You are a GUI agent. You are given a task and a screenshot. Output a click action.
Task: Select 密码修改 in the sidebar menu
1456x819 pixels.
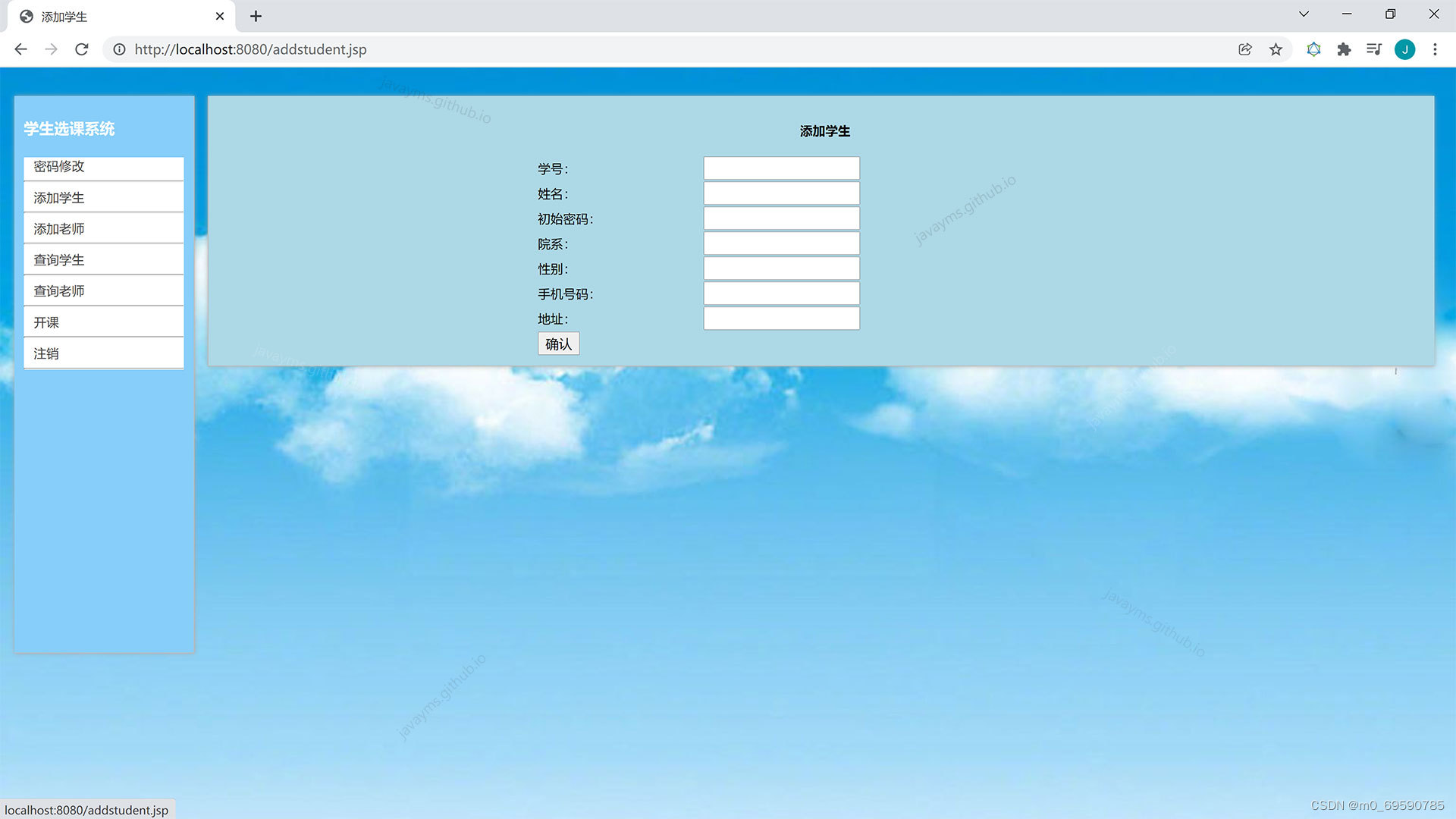point(59,167)
